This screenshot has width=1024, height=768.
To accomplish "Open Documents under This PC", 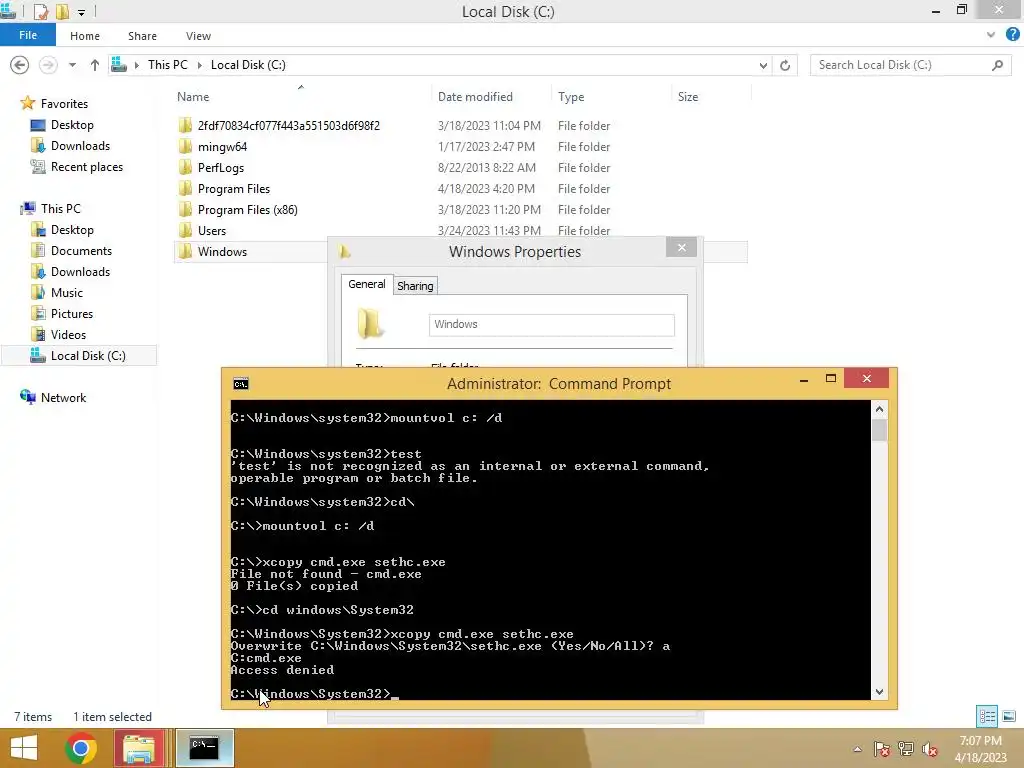I will (81, 251).
